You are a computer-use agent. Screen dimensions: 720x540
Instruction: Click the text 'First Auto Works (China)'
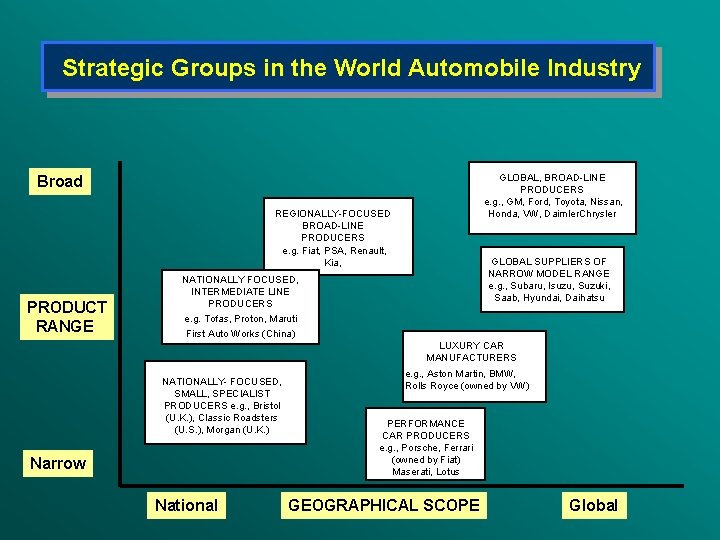[x=241, y=334]
